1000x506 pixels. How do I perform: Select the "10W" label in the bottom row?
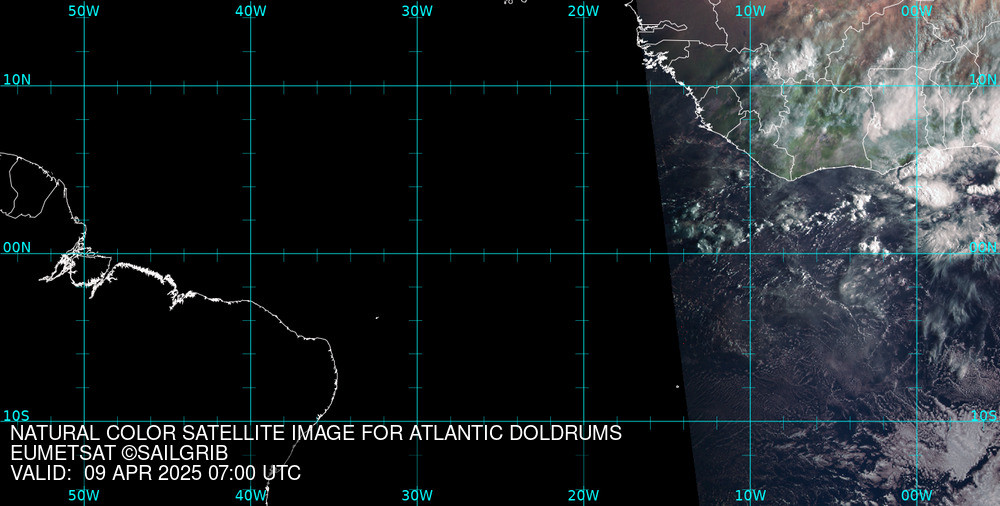751,495
